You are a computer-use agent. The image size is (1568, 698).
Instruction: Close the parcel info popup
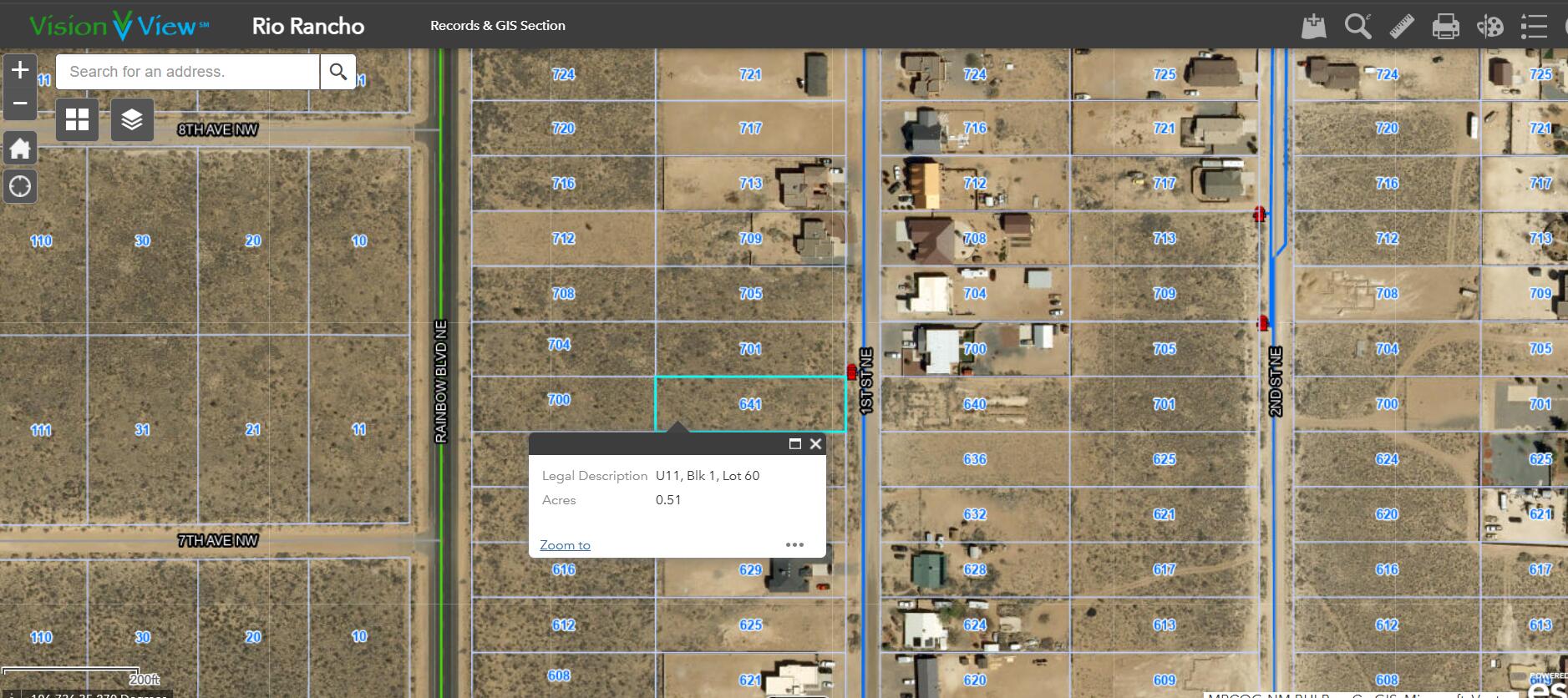(x=816, y=444)
